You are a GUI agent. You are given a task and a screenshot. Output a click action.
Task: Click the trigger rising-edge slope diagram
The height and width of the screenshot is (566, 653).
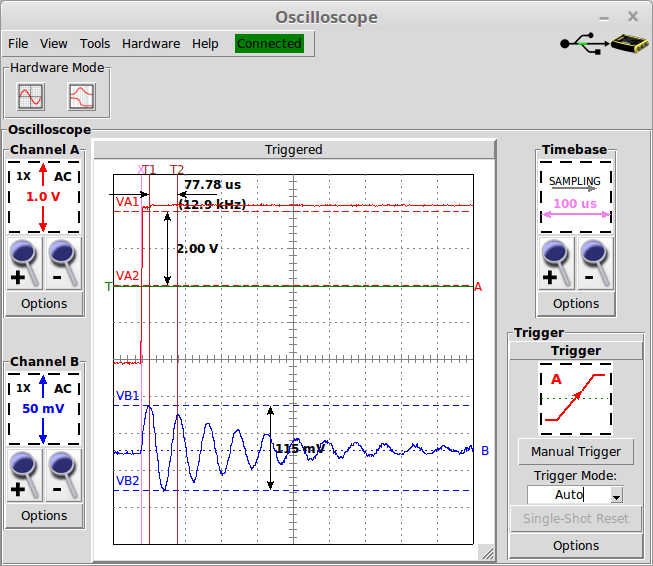click(575, 399)
